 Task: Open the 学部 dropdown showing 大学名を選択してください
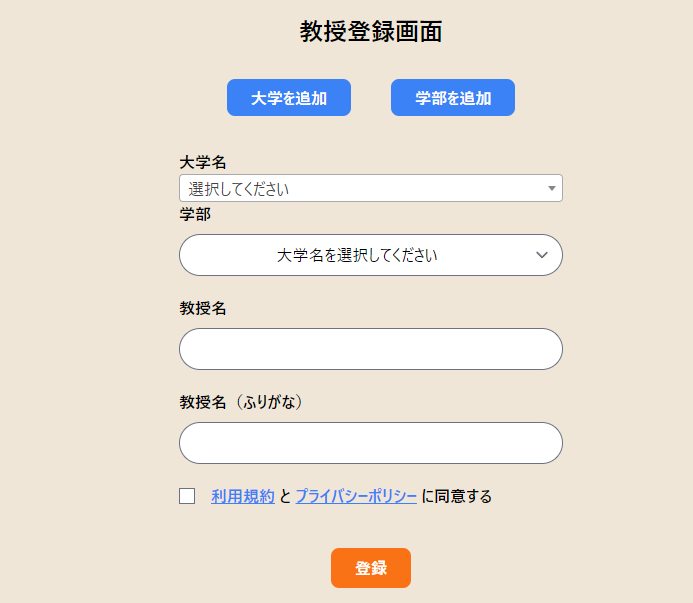[371, 255]
